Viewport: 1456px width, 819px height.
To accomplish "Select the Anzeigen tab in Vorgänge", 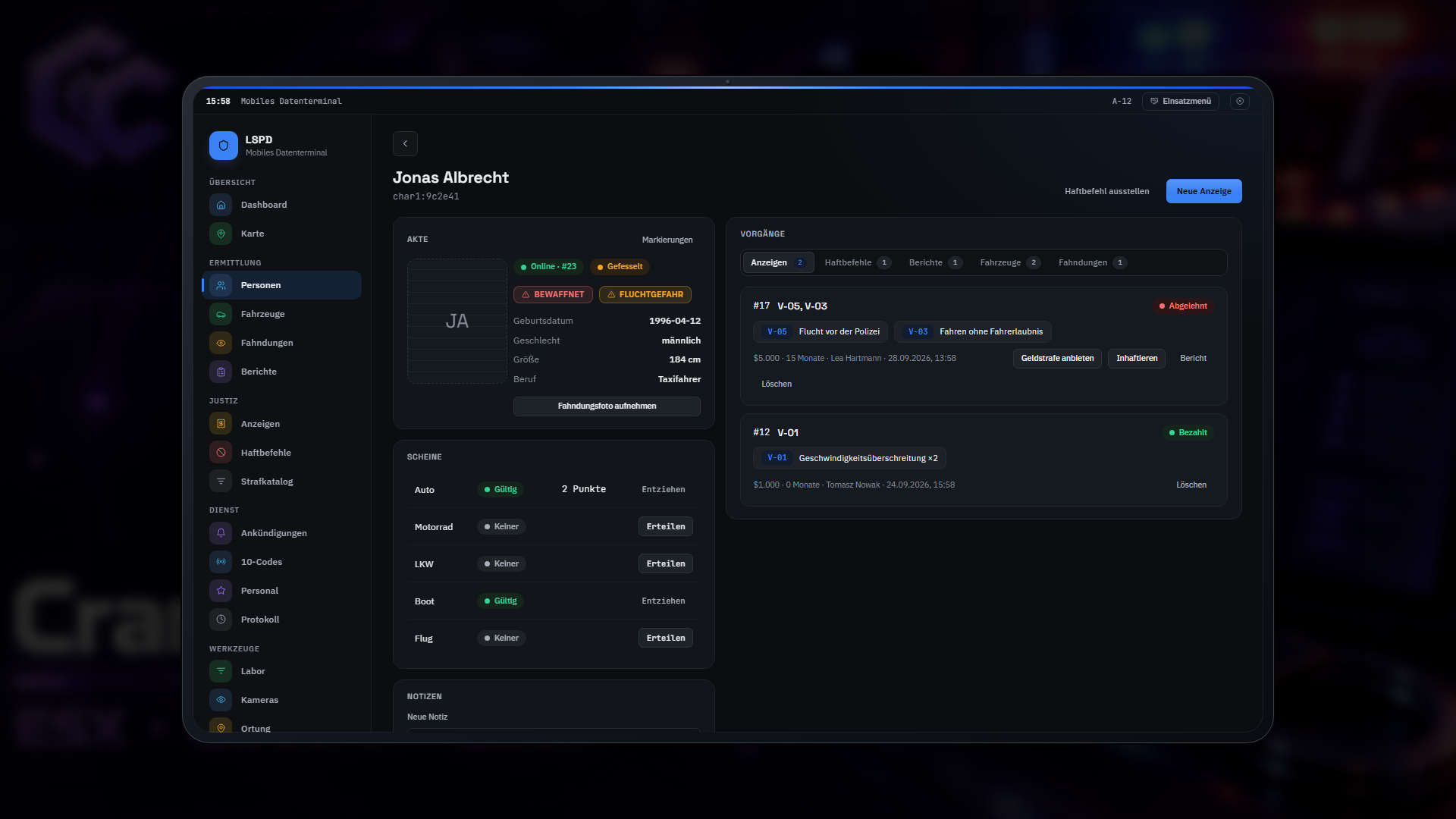I will coord(778,262).
